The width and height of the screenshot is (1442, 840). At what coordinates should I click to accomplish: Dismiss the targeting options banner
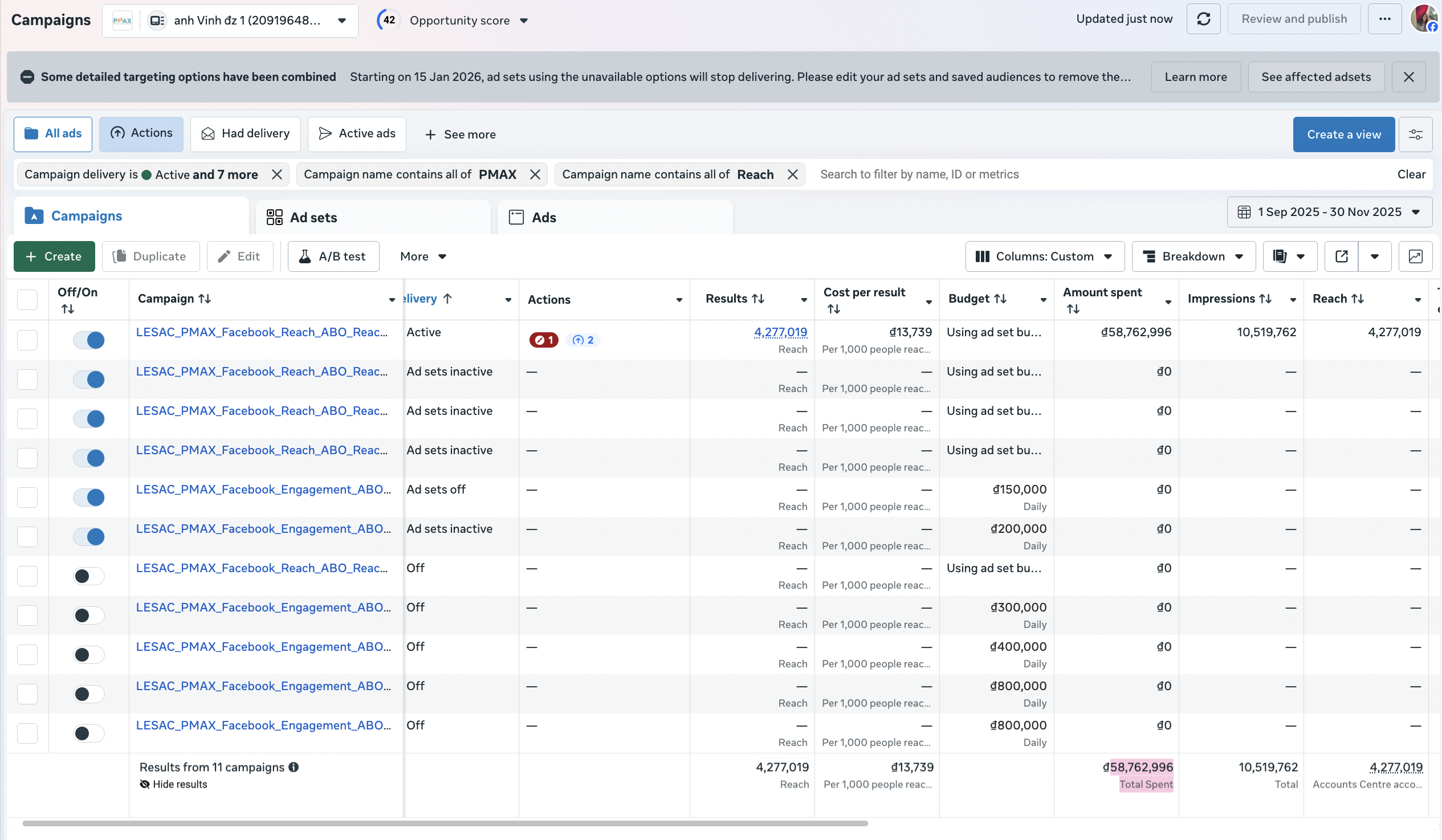[x=1408, y=78]
